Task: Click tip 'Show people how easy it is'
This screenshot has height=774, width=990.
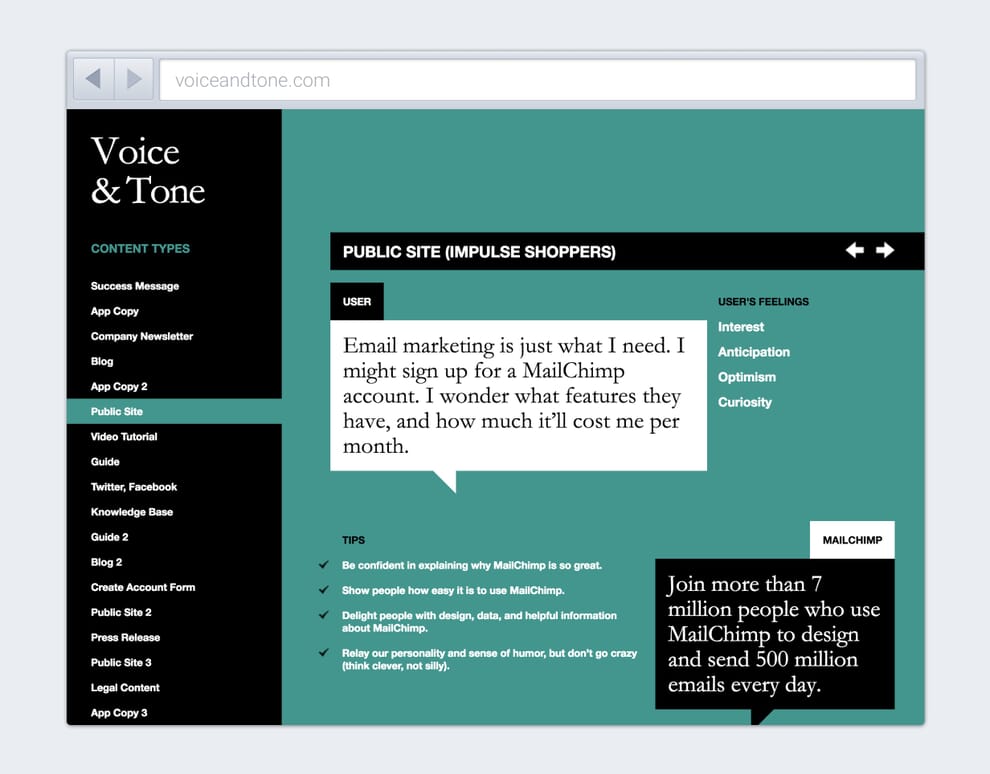Action: pyautogui.click(x=453, y=590)
